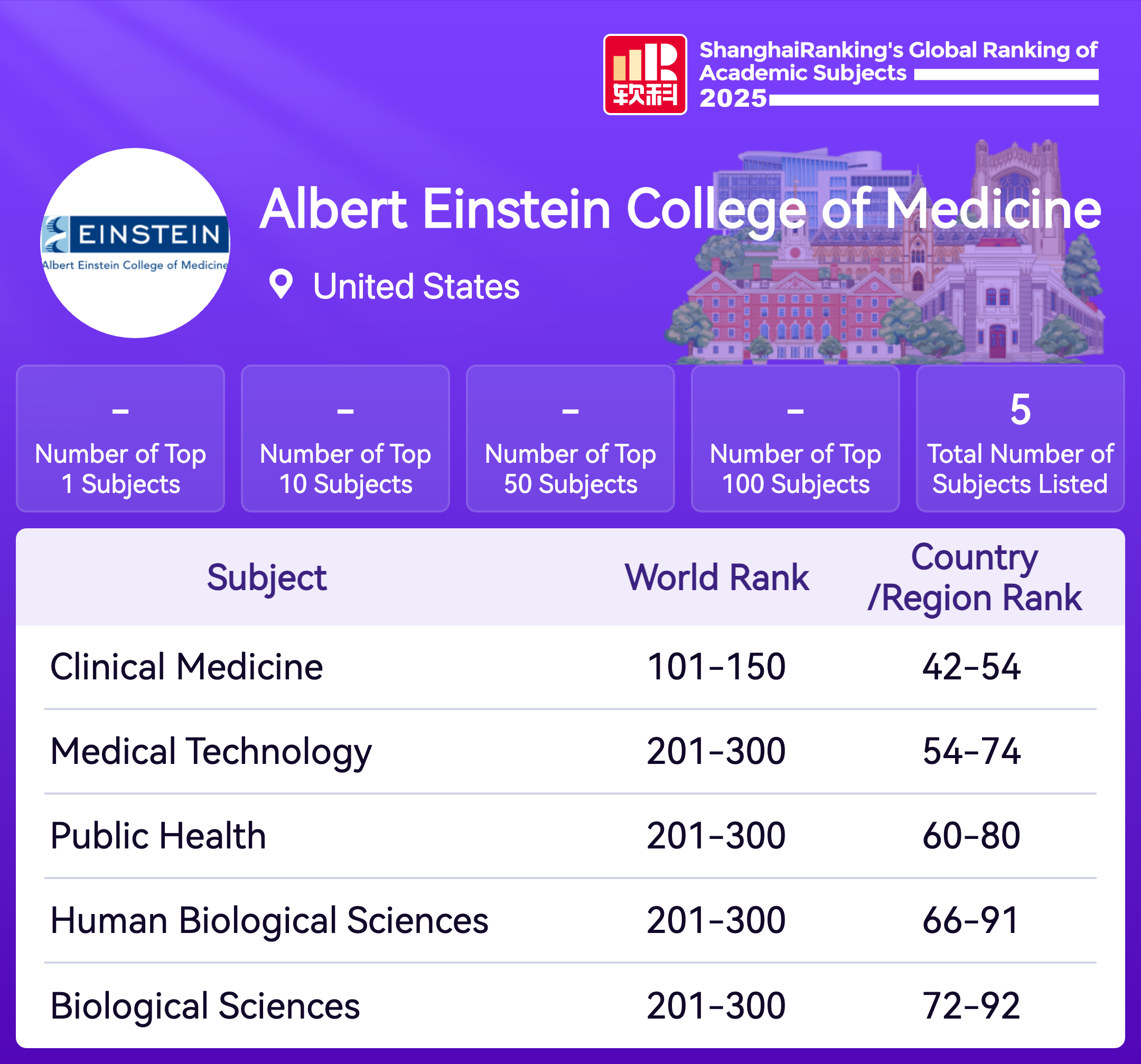Choose the Number of Top 100 Subjects card
Viewport: 1141px width, 1064px height.
796,438
